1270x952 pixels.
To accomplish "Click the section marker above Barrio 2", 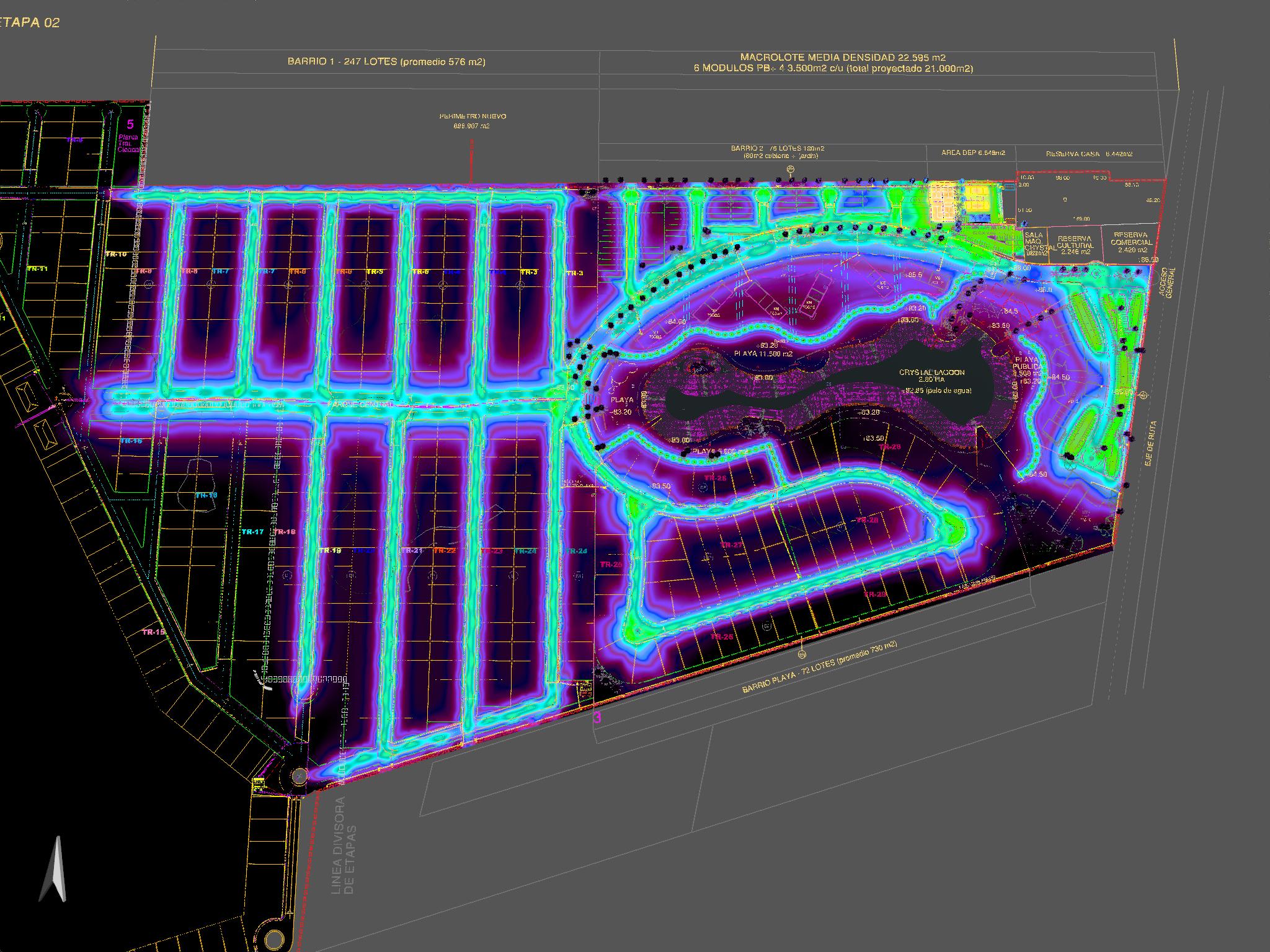I will point(791,169).
